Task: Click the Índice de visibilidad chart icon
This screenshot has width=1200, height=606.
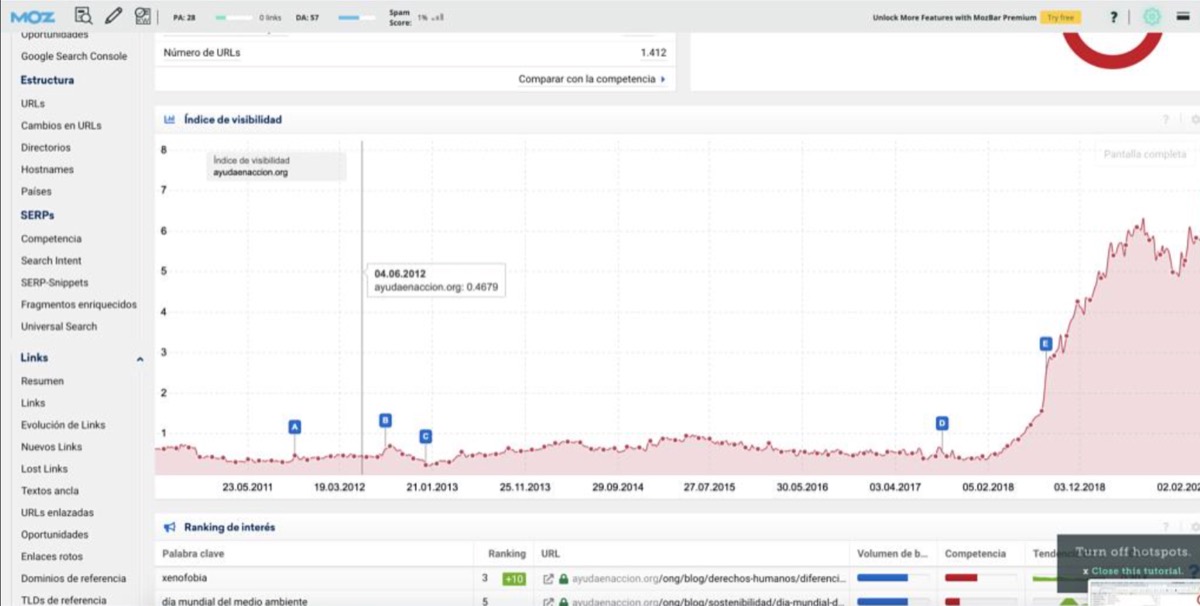Action: (x=169, y=119)
